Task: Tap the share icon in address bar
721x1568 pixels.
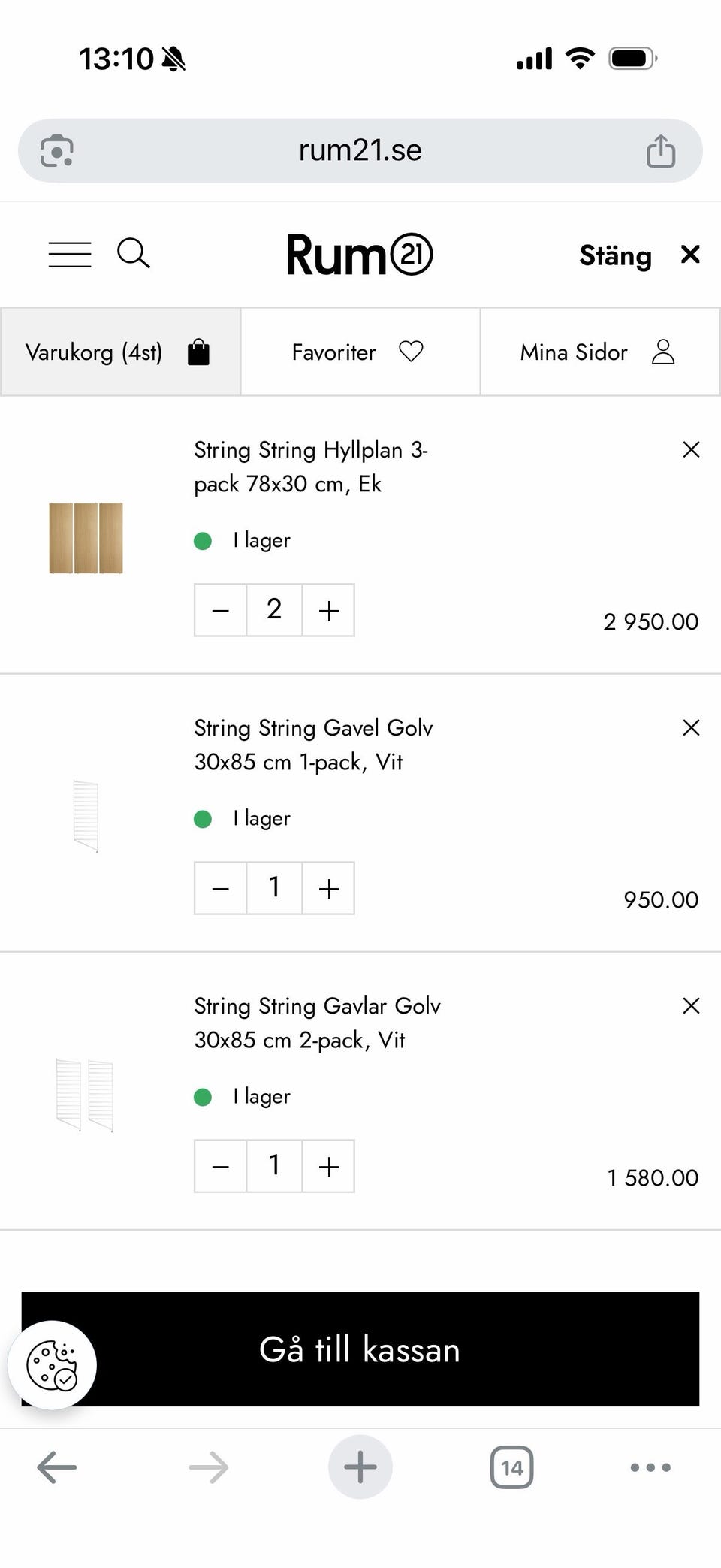Action: [x=660, y=151]
